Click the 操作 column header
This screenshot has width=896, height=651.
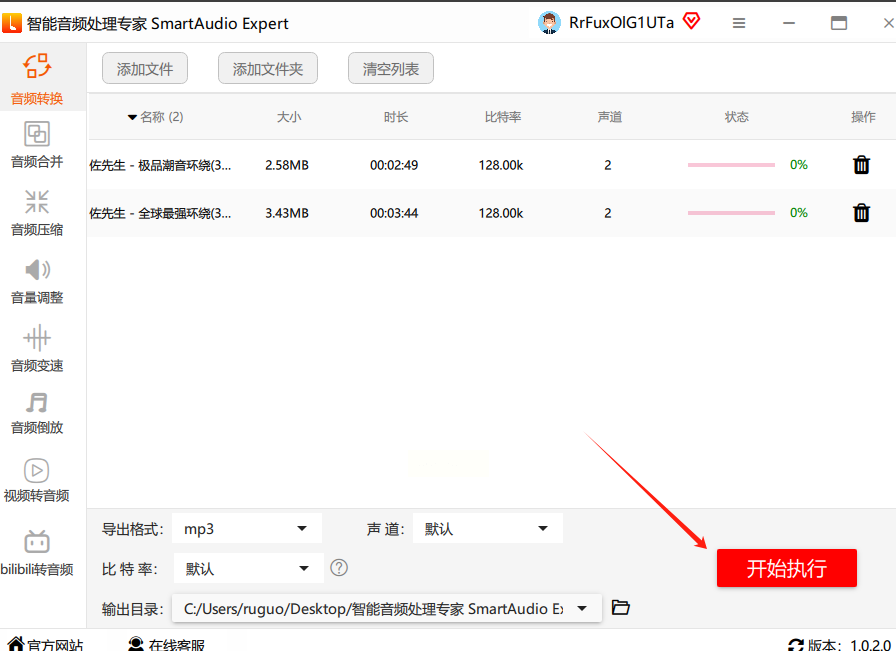[863, 117]
